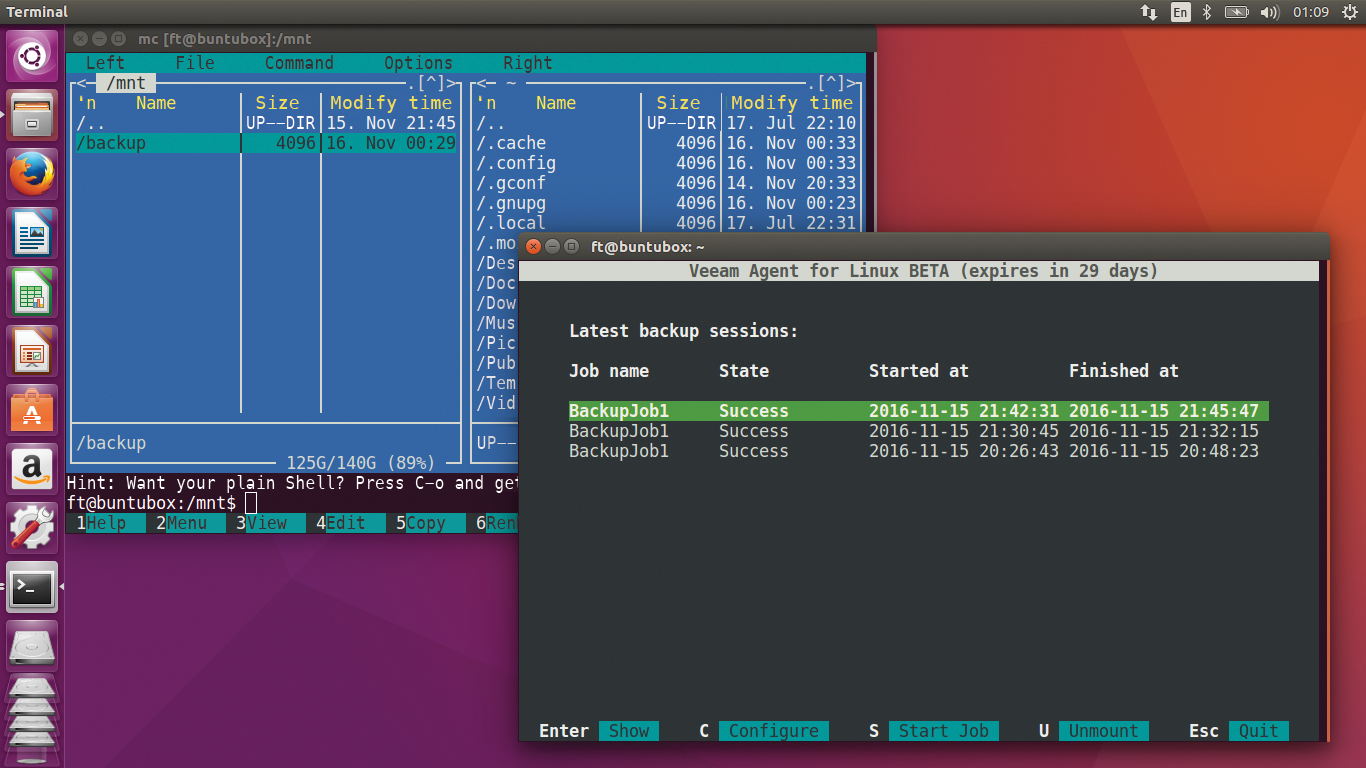Open System Settings from the launcher
The height and width of the screenshot is (768, 1366).
click(x=33, y=528)
